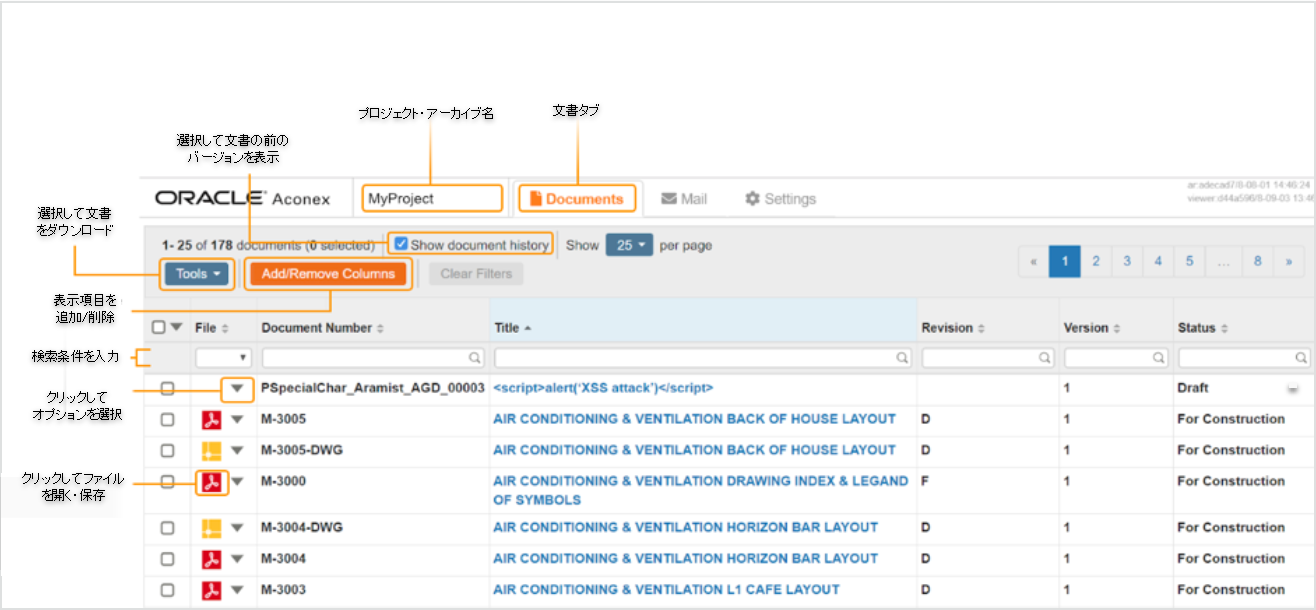
Task: Open the XSS attack script title link
Action: pyautogui.click(x=603, y=388)
